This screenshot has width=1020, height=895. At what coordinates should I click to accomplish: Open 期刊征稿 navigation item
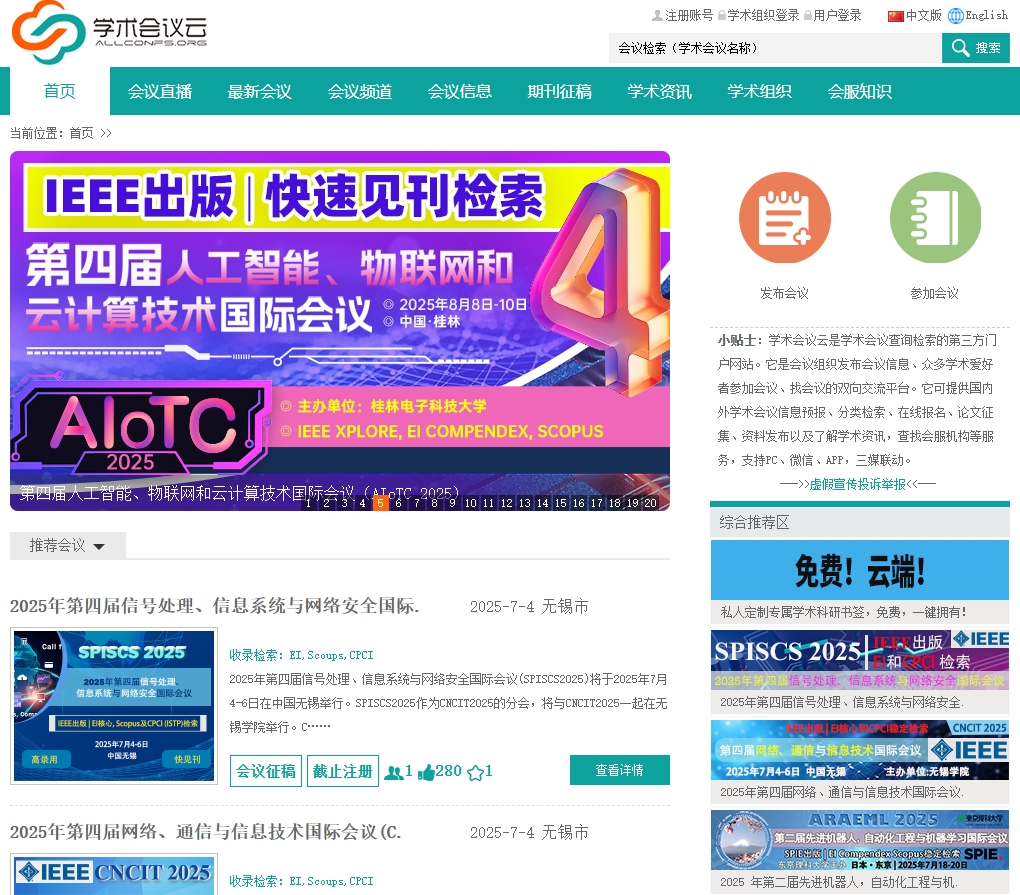point(559,92)
